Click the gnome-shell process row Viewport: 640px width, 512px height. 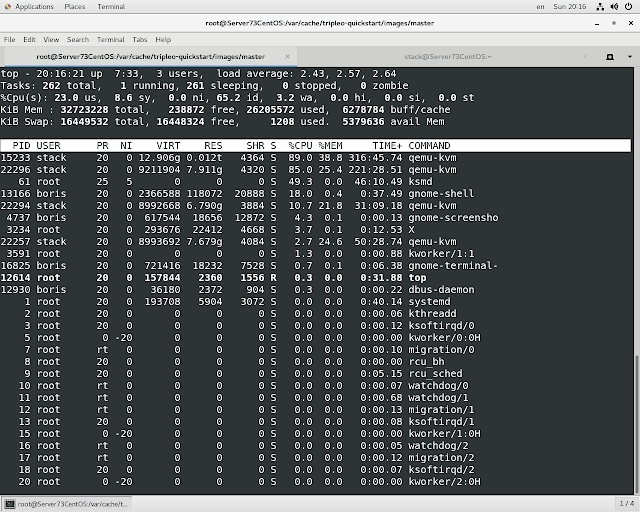[315, 194]
